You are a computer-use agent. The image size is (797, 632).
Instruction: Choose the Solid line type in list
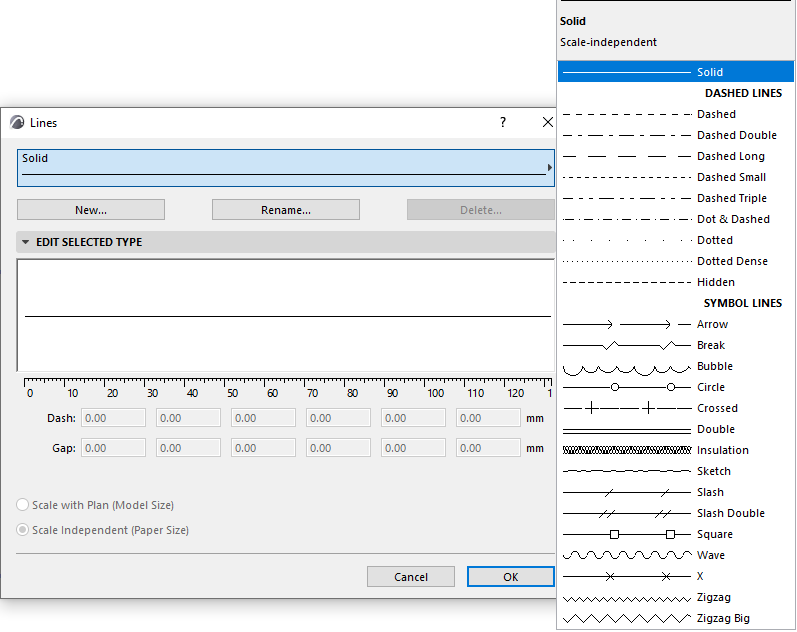[676, 72]
